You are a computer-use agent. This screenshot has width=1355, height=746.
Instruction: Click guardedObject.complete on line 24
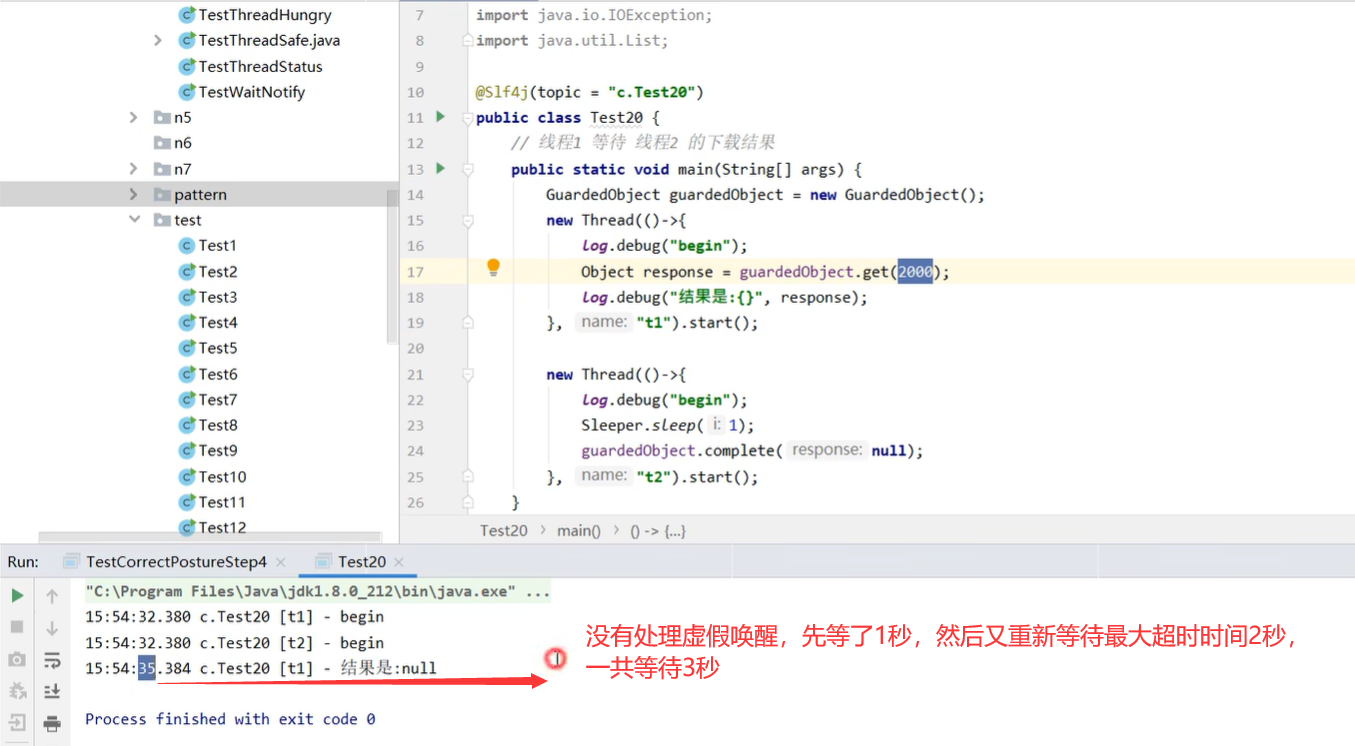click(678, 450)
